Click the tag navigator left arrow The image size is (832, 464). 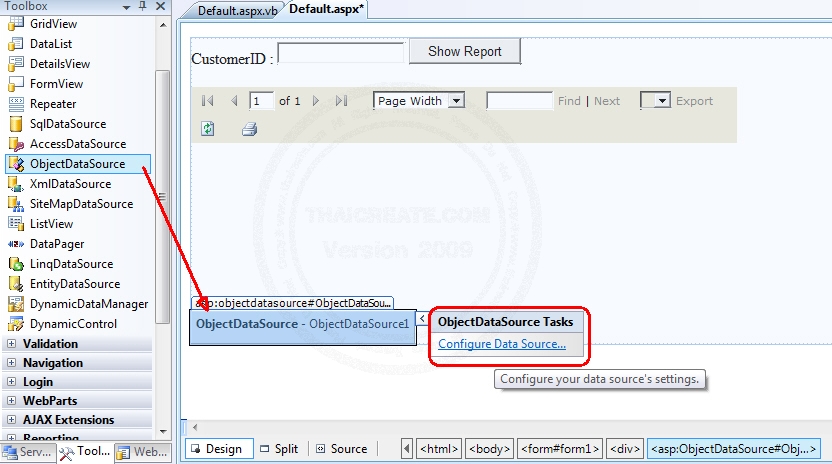coord(407,449)
